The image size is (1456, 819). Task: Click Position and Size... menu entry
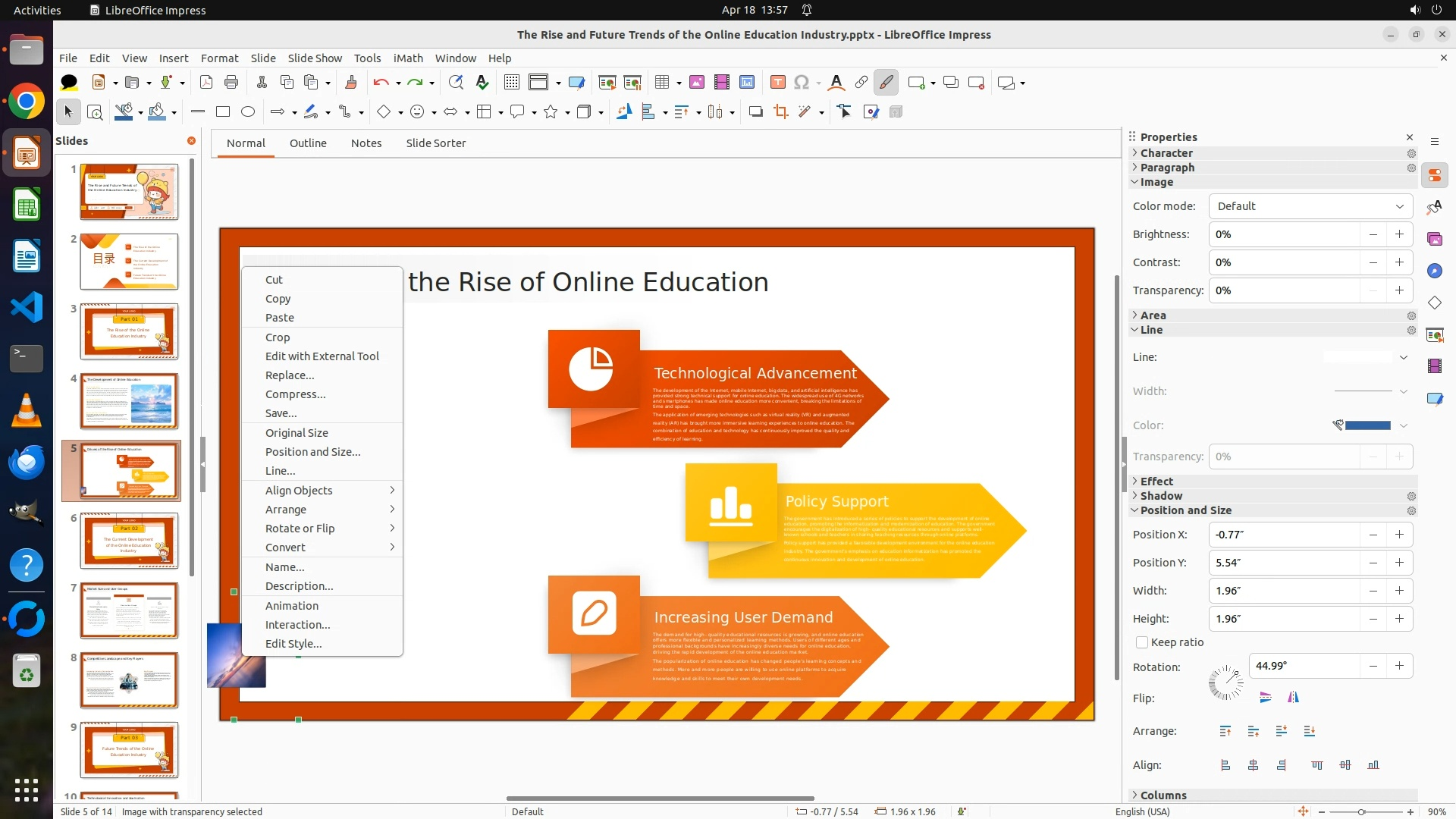coord(312,452)
